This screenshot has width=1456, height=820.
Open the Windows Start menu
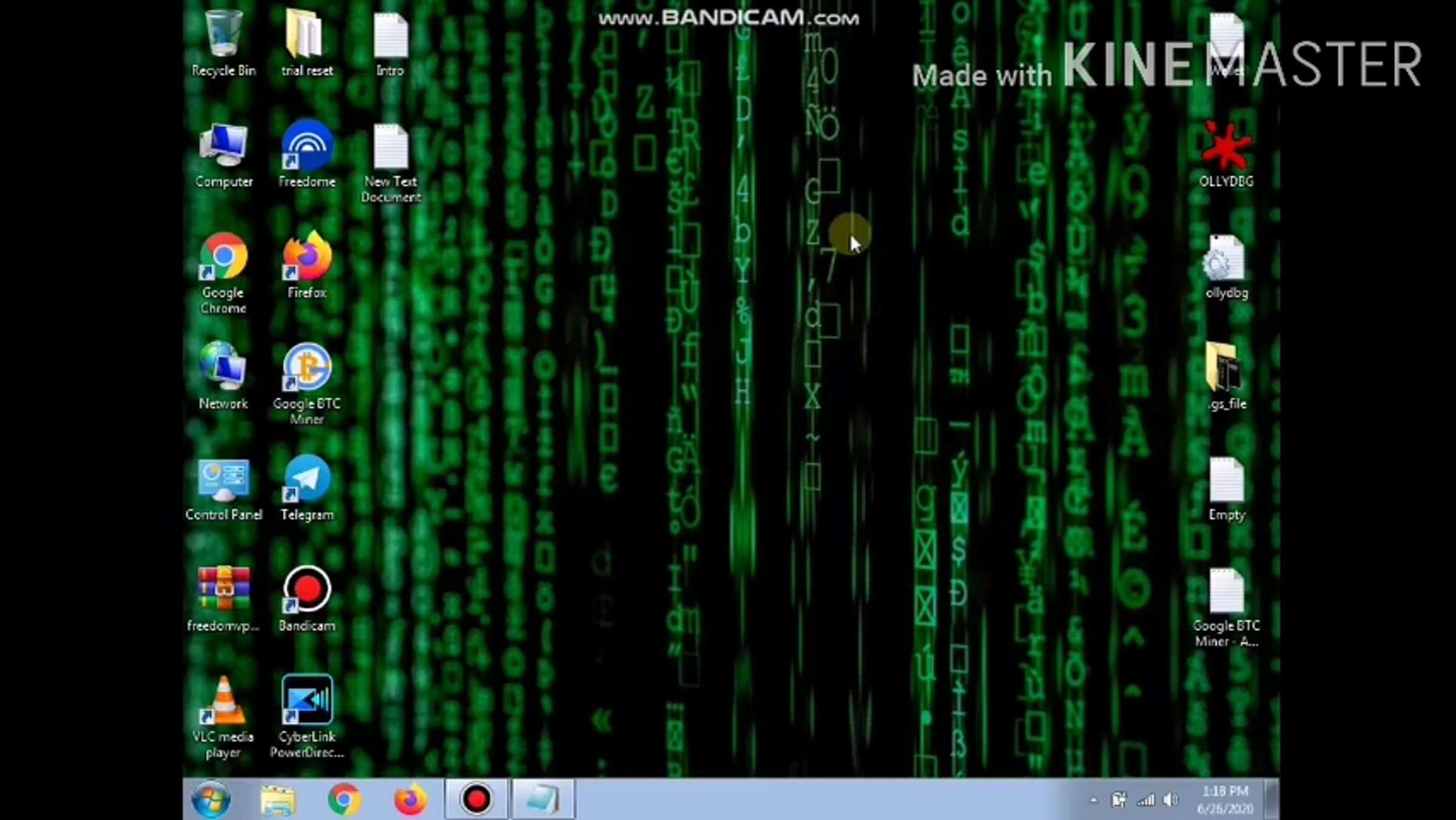[x=211, y=799]
